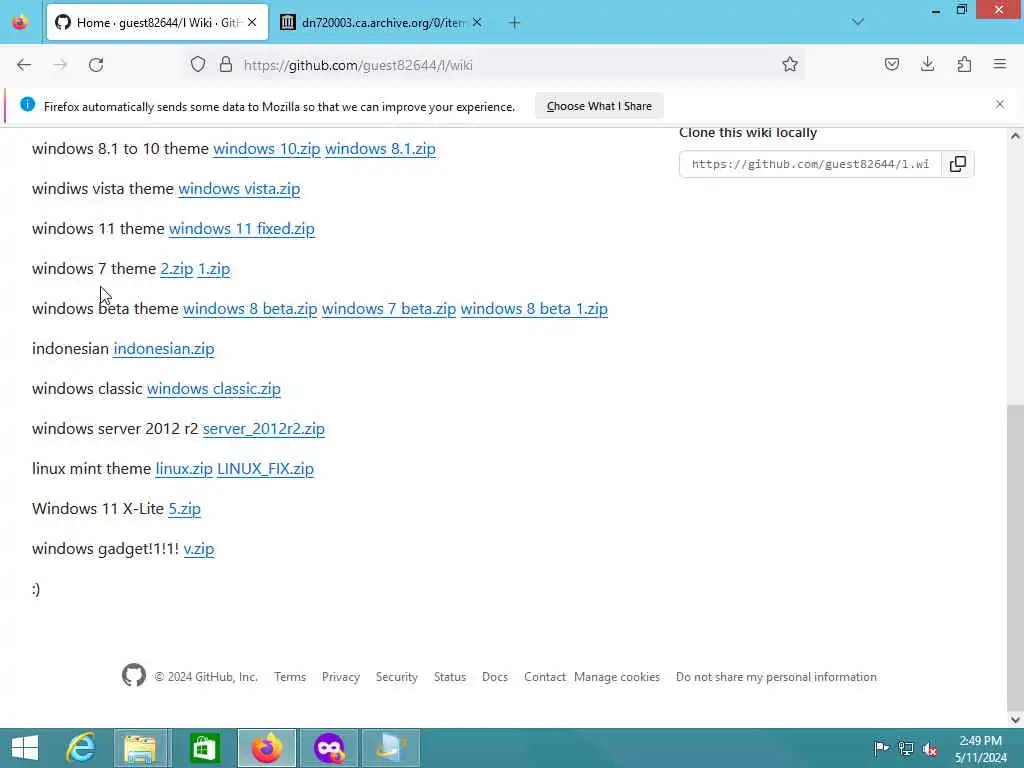
Task: Open the Security footer link
Action: [396, 677]
